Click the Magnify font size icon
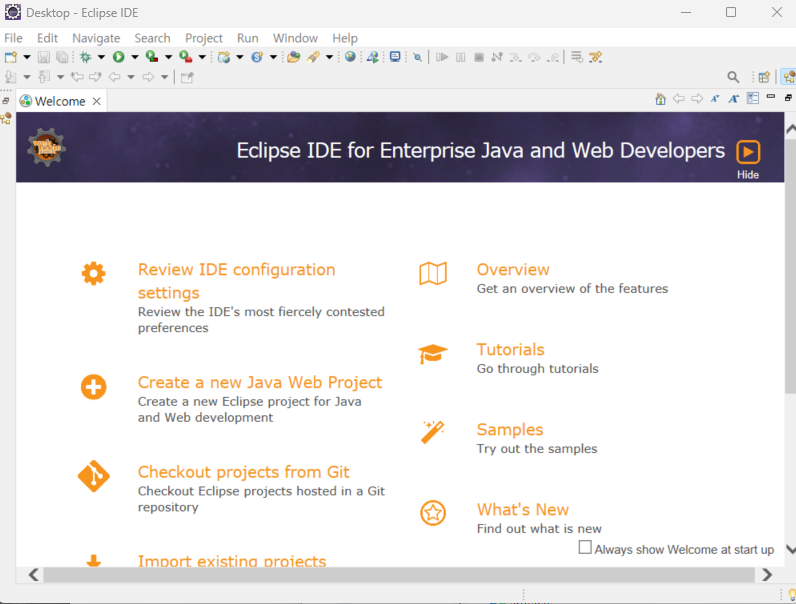 click(x=734, y=99)
